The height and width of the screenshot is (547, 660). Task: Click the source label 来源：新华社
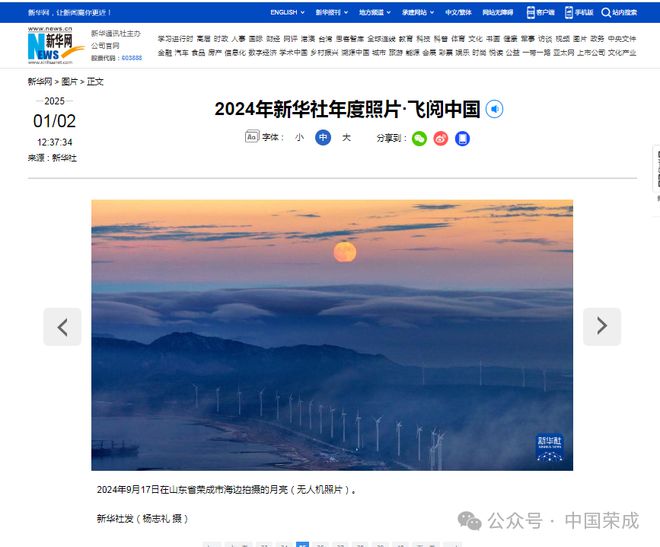pos(52,158)
